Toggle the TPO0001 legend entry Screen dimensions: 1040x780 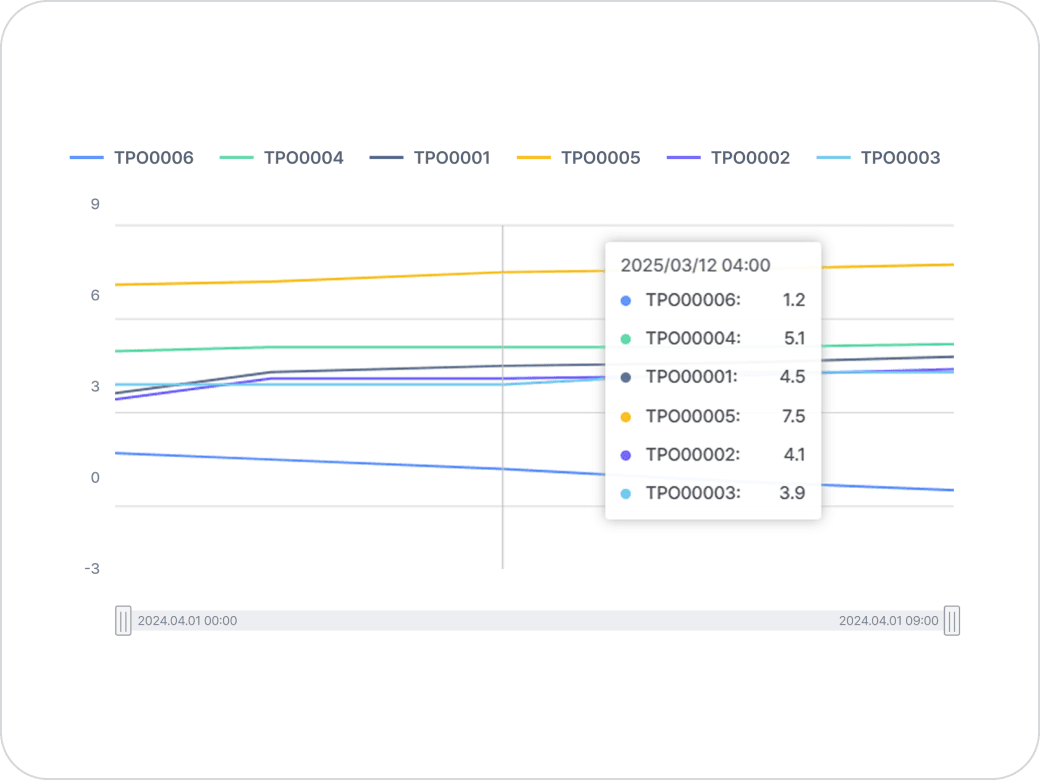click(x=430, y=158)
